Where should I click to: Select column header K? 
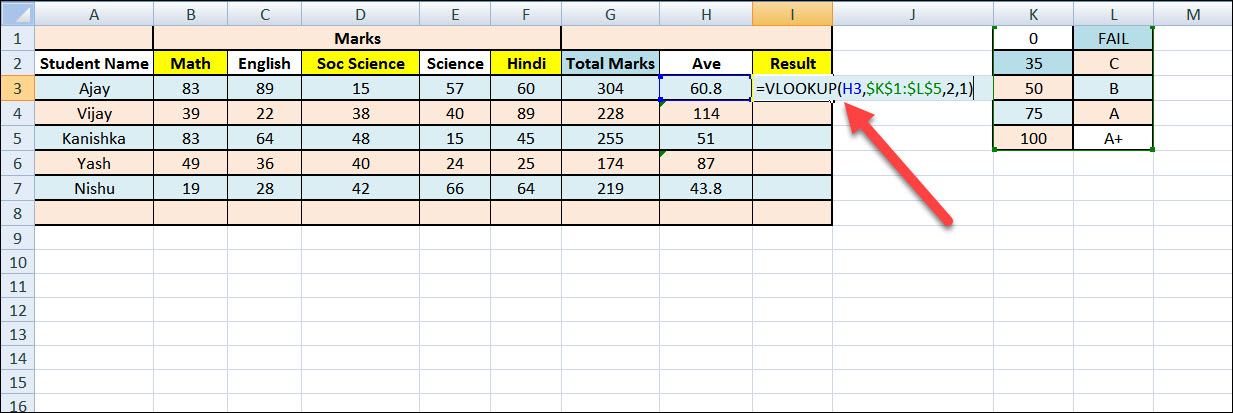(1033, 14)
